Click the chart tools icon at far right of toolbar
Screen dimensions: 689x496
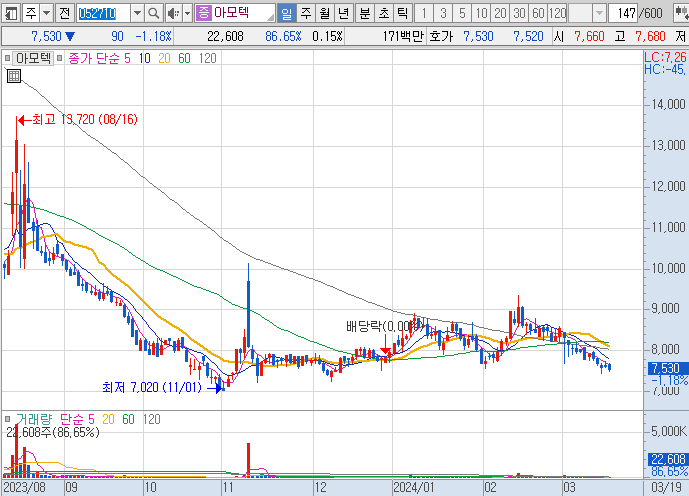(682, 13)
